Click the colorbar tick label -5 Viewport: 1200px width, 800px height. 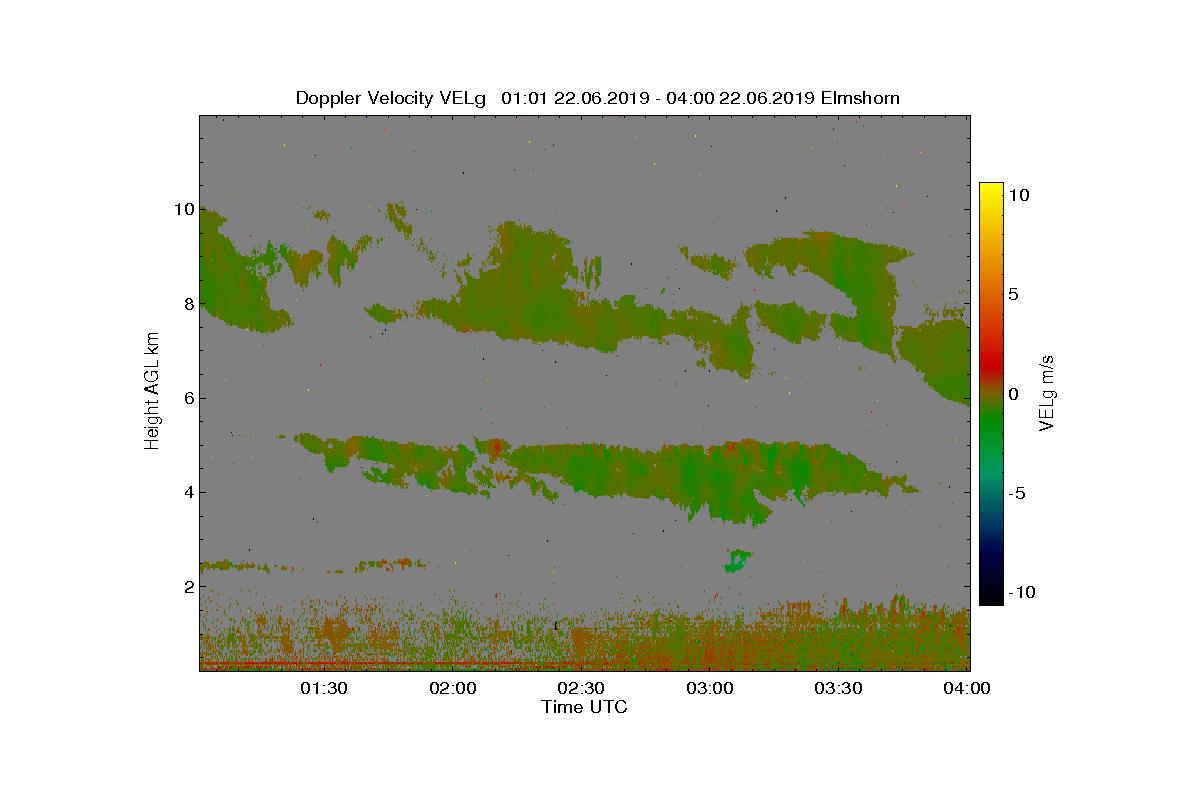tap(1016, 493)
